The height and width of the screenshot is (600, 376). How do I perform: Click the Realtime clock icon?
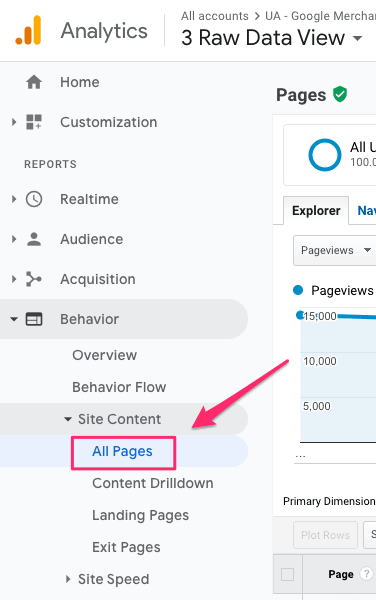pyautogui.click(x=34, y=199)
